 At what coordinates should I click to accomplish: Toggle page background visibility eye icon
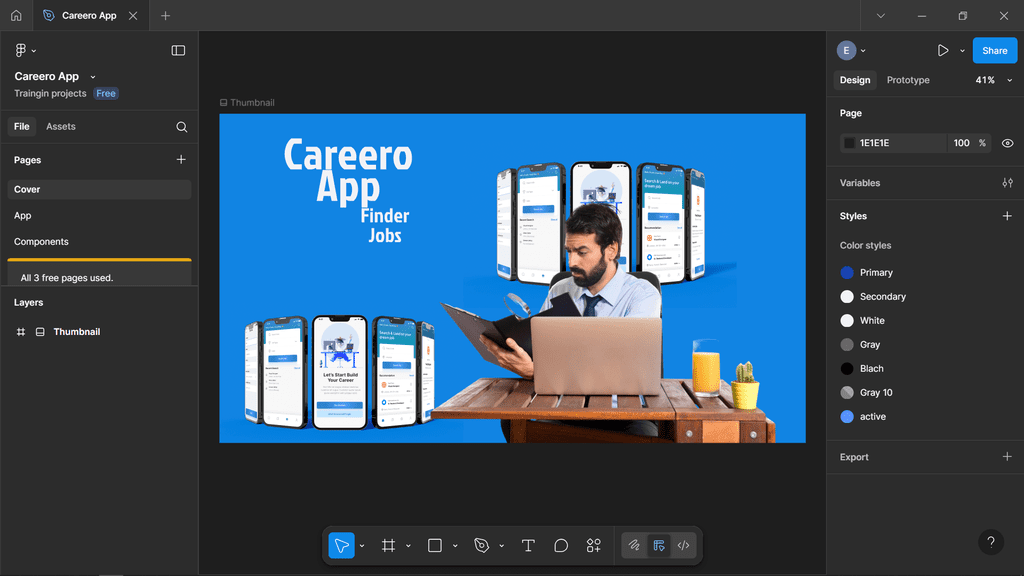point(1008,143)
